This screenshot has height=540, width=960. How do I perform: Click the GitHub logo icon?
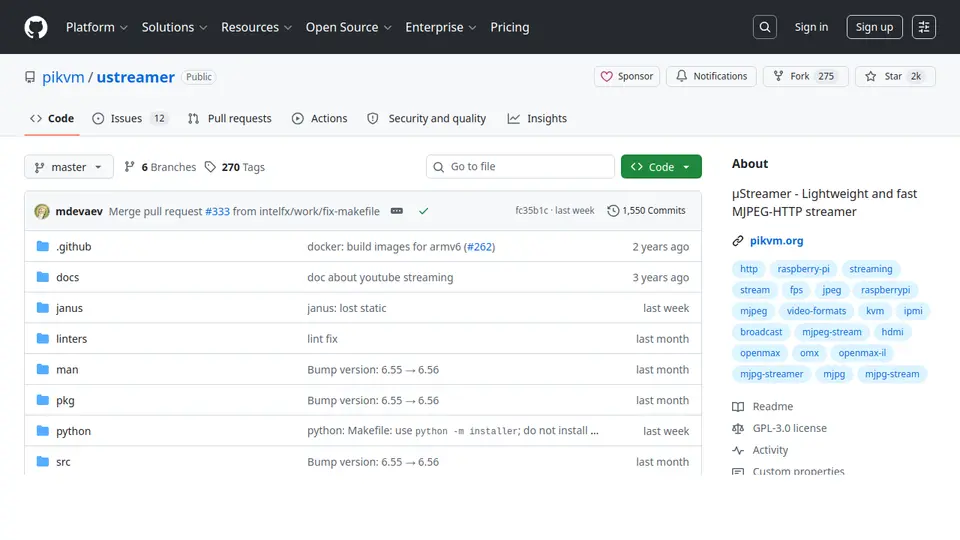pyautogui.click(x=36, y=27)
